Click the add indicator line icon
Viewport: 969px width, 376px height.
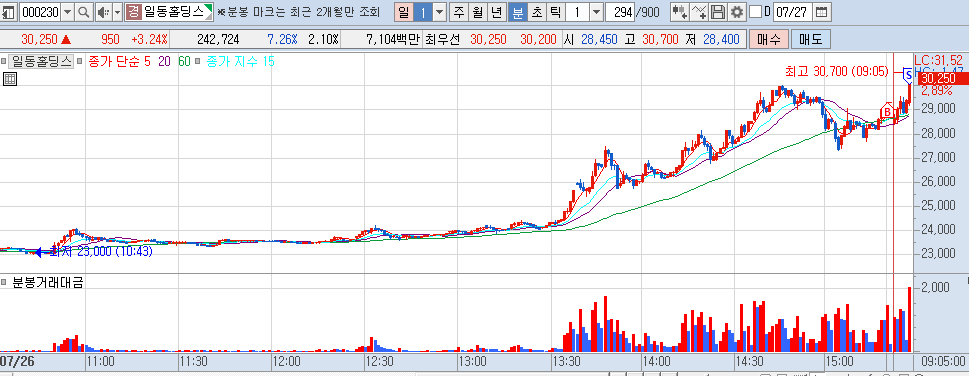point(699,12)
